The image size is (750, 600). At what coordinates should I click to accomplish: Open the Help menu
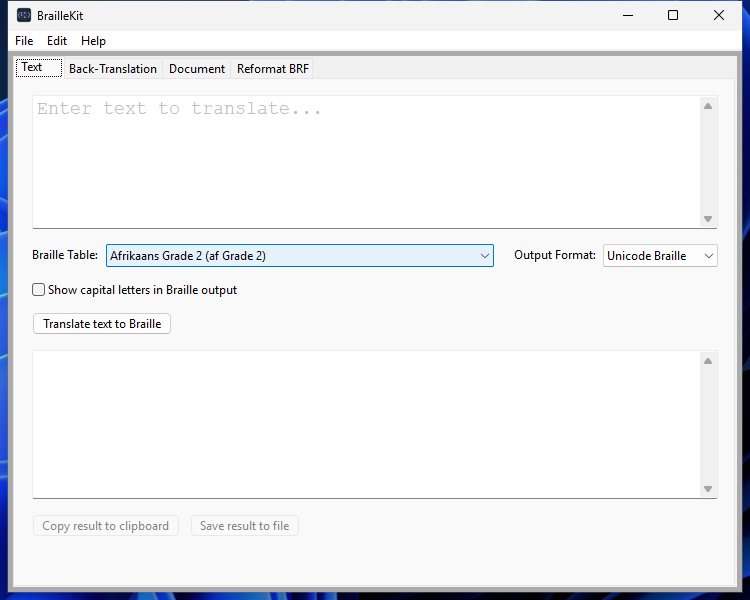tap(93, 41)
